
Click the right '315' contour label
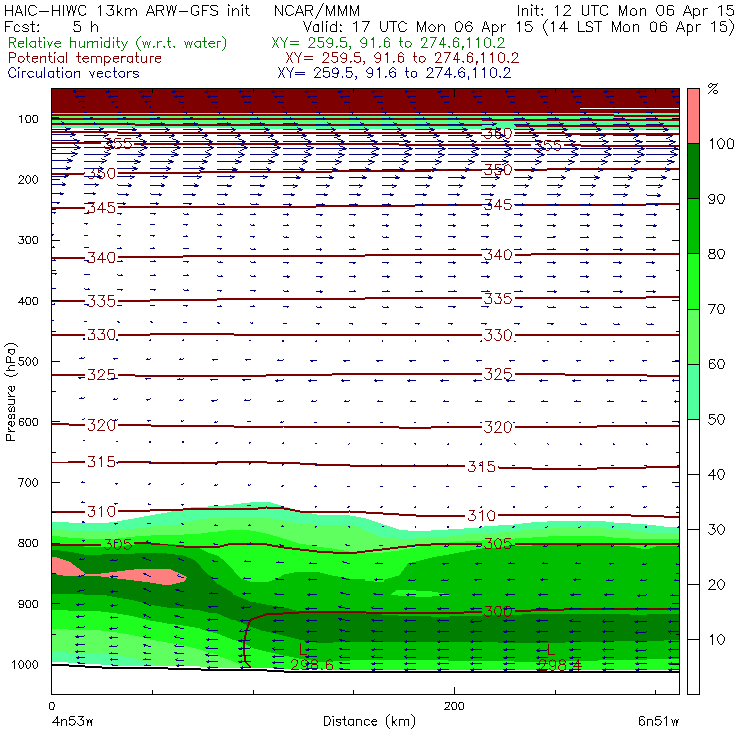481,467
